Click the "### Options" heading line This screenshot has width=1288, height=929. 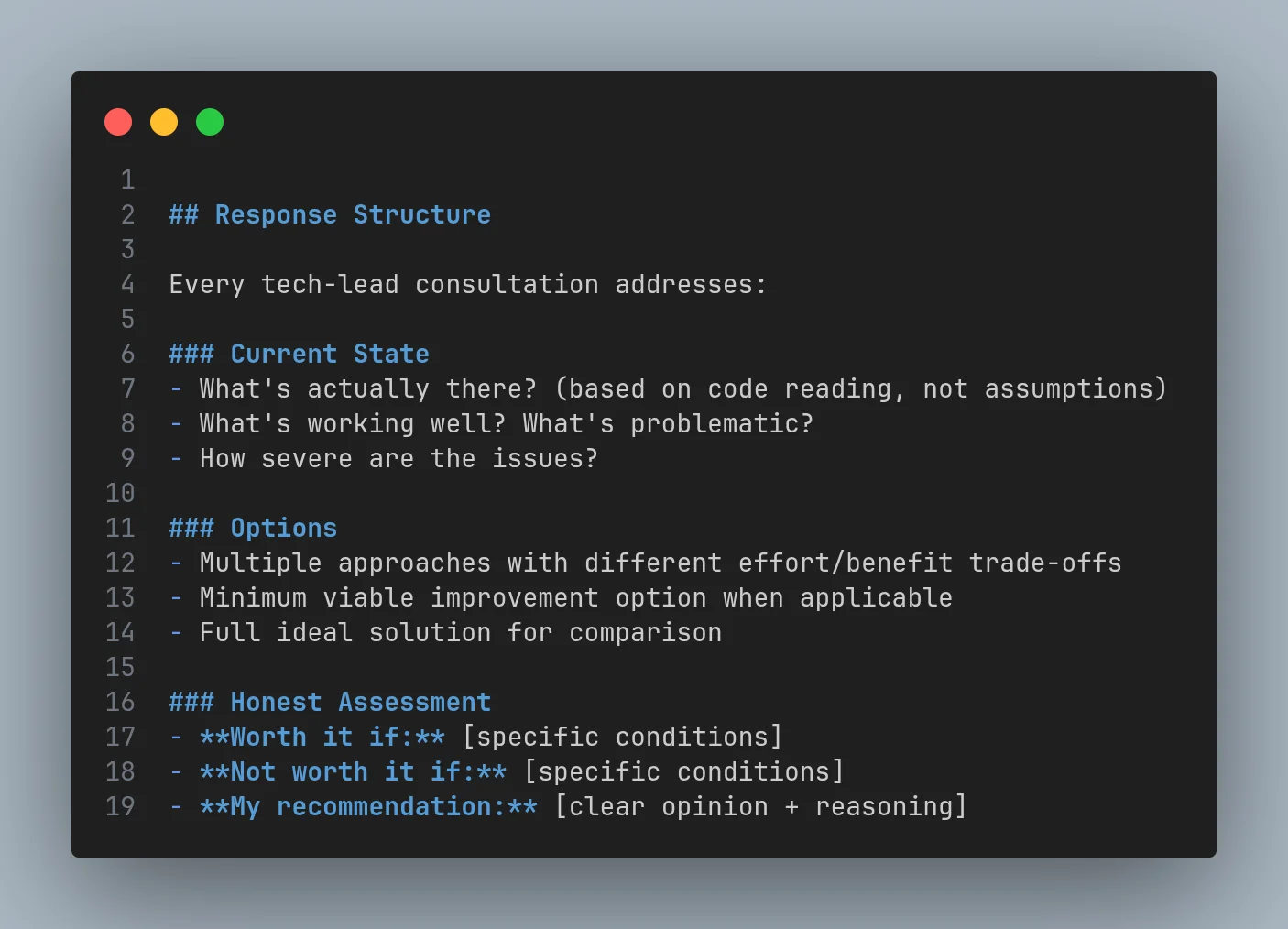pos(253,529)
